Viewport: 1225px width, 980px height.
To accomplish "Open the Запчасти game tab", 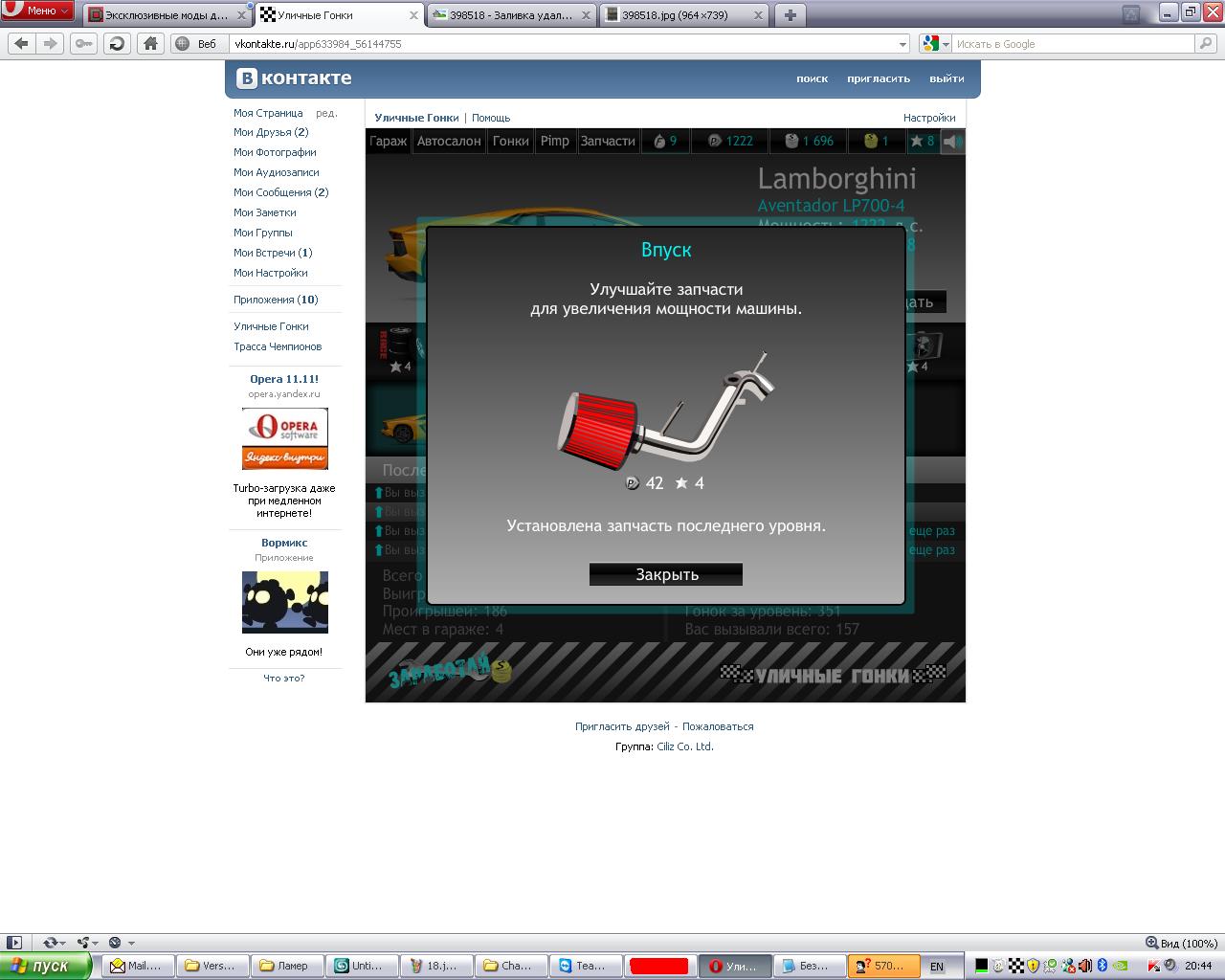I will click(608, 141).
